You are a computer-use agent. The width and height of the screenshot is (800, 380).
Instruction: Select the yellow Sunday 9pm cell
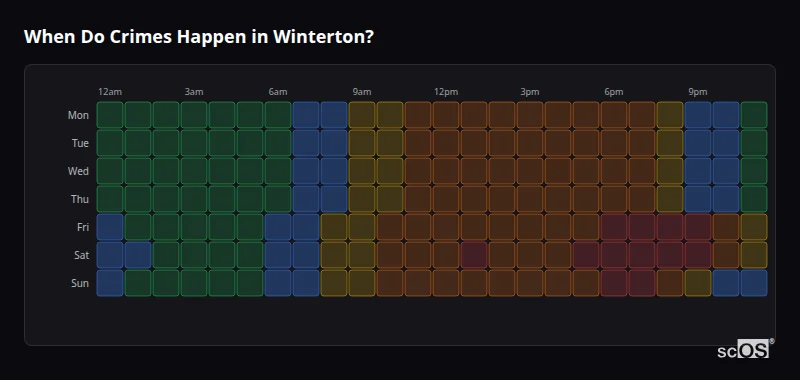697,283
